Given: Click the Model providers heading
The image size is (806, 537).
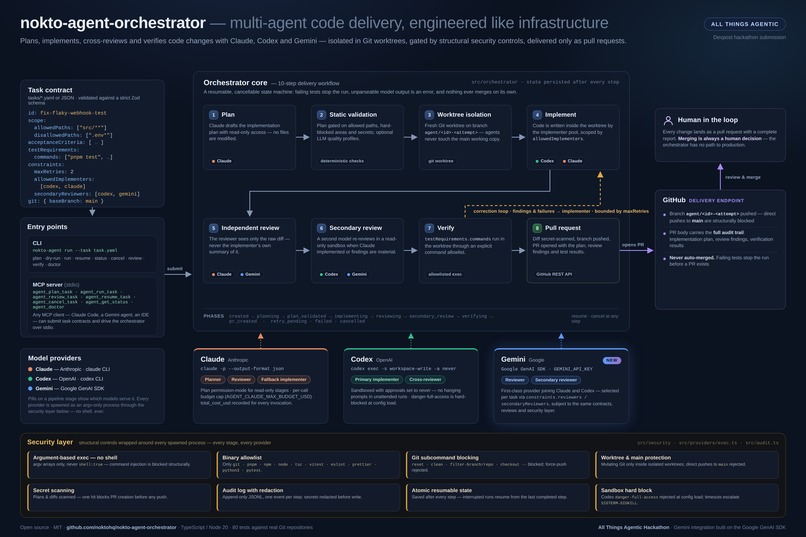Looking at the screenshot, I should point(54,358).
